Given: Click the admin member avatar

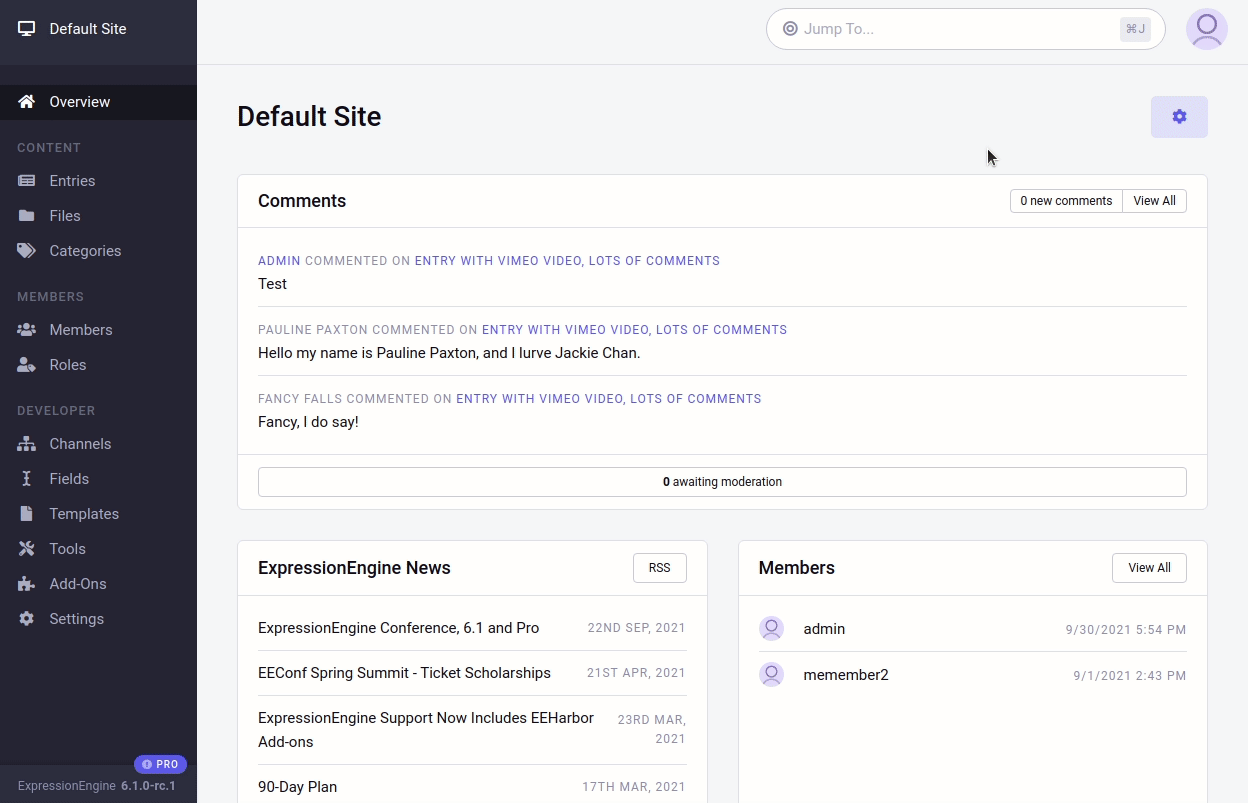Looking at the screenshot, I should 771,629.
